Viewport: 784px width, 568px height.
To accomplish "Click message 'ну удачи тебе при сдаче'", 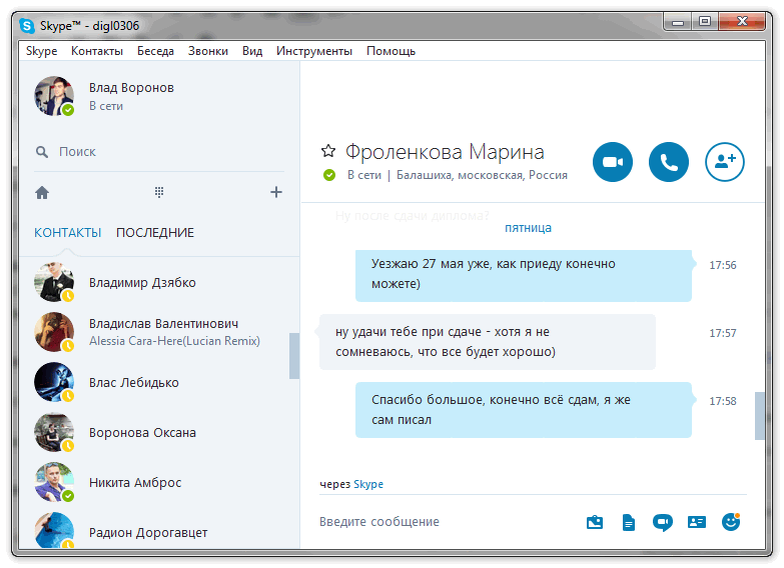I will [488, 342].
